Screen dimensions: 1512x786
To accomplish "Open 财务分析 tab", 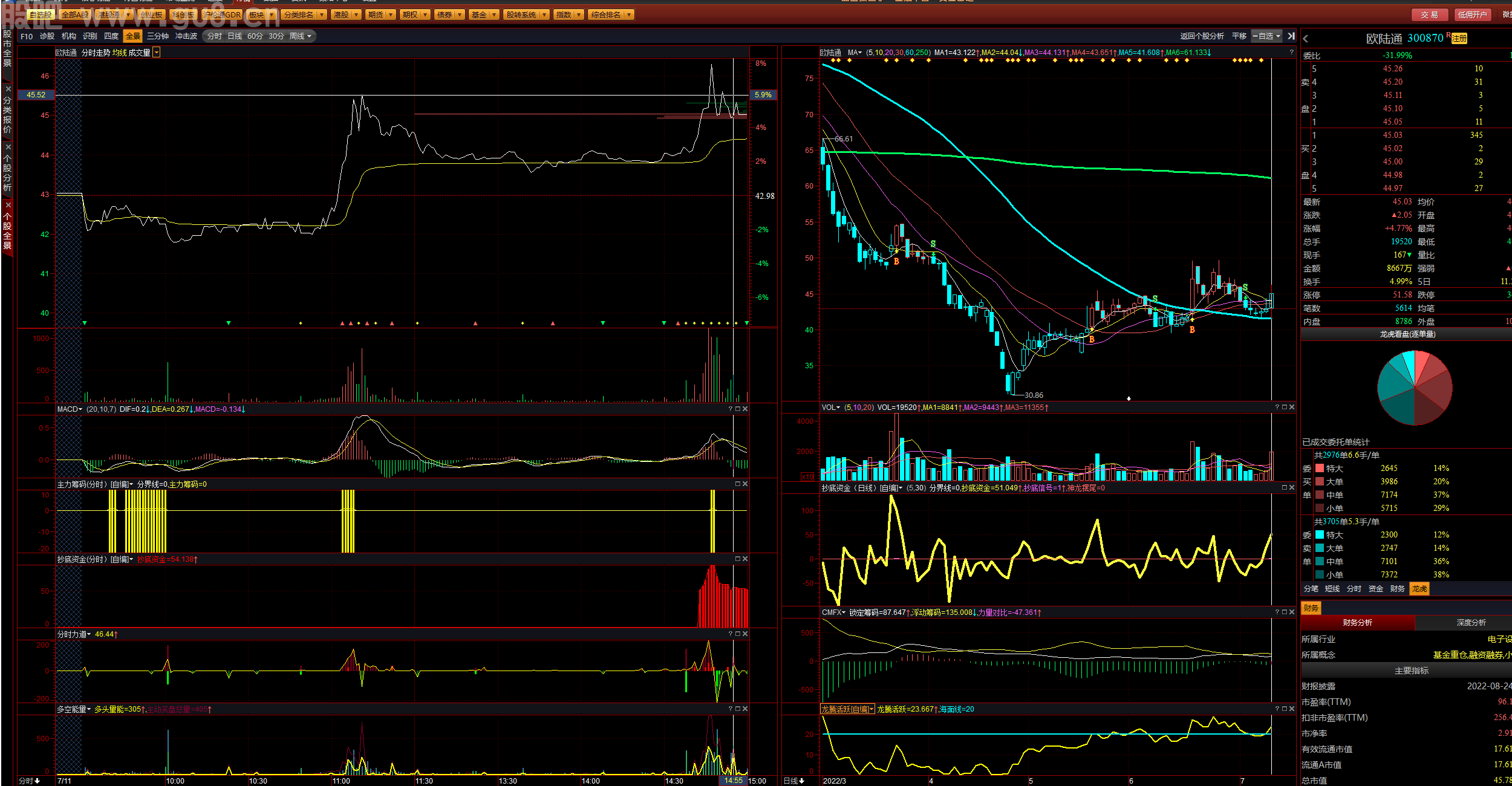I will [1357, 623].
